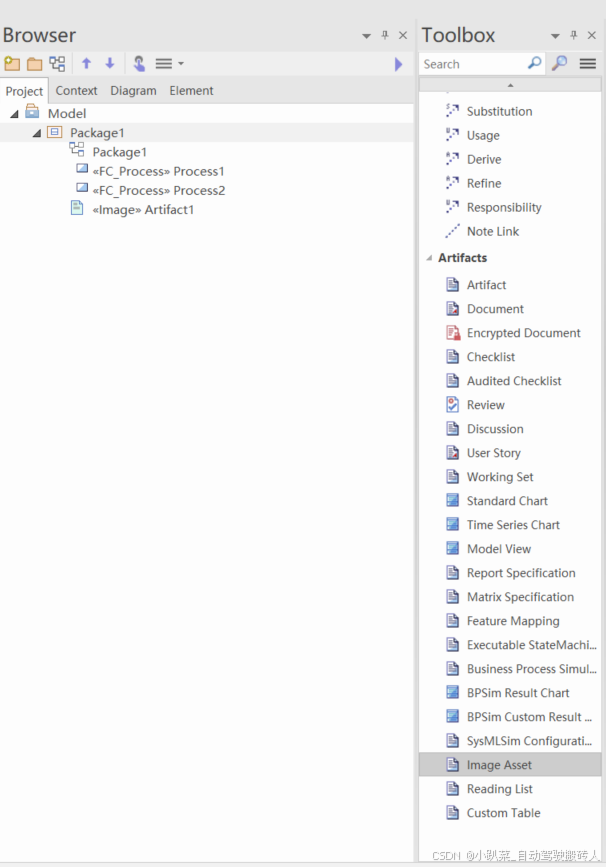Select Package1 package in tree
The height and width of the screenshot is (867, 606).
click(97, 133)
